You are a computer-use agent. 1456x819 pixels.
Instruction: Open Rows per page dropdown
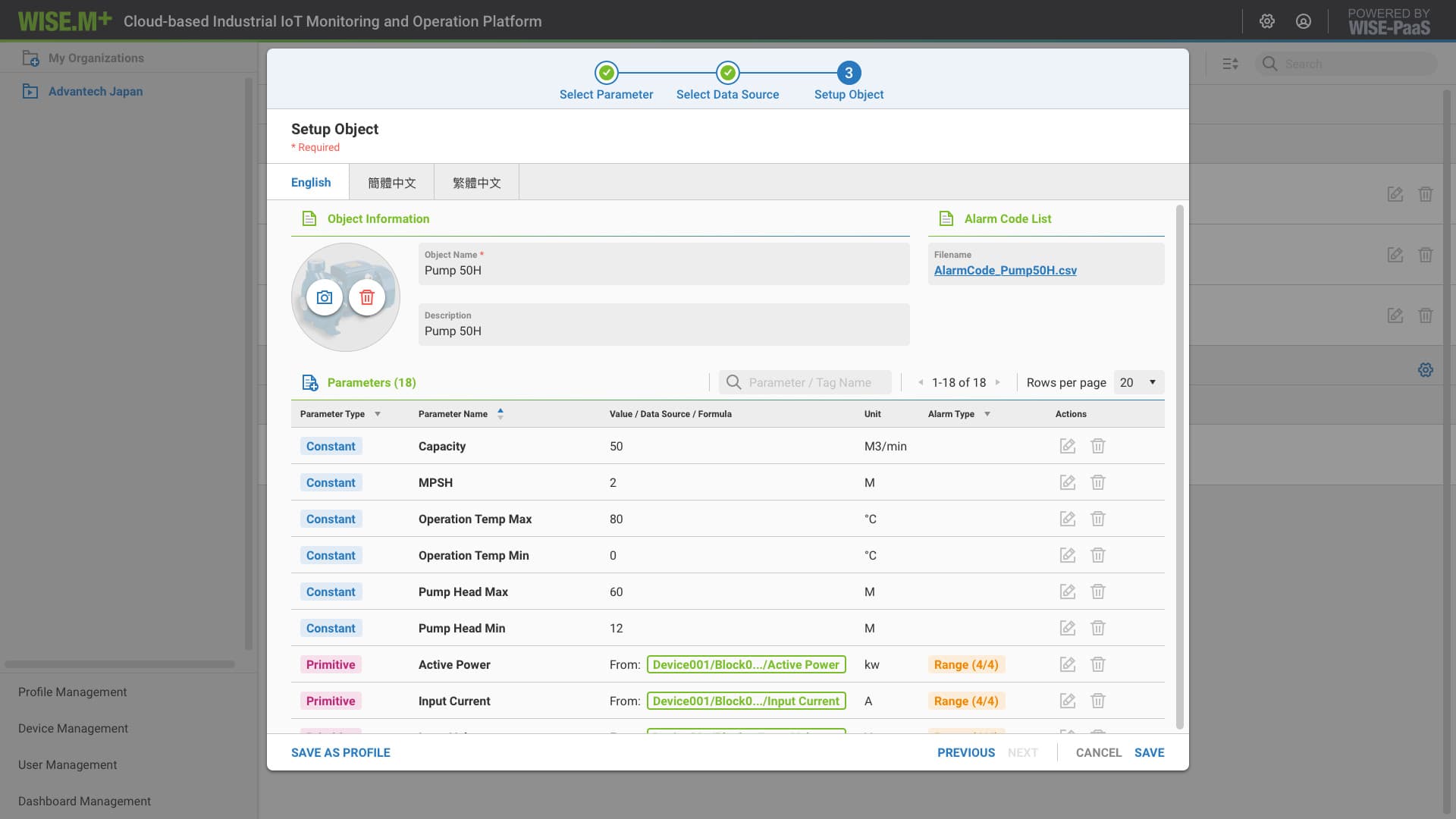tap(1138, 382)
